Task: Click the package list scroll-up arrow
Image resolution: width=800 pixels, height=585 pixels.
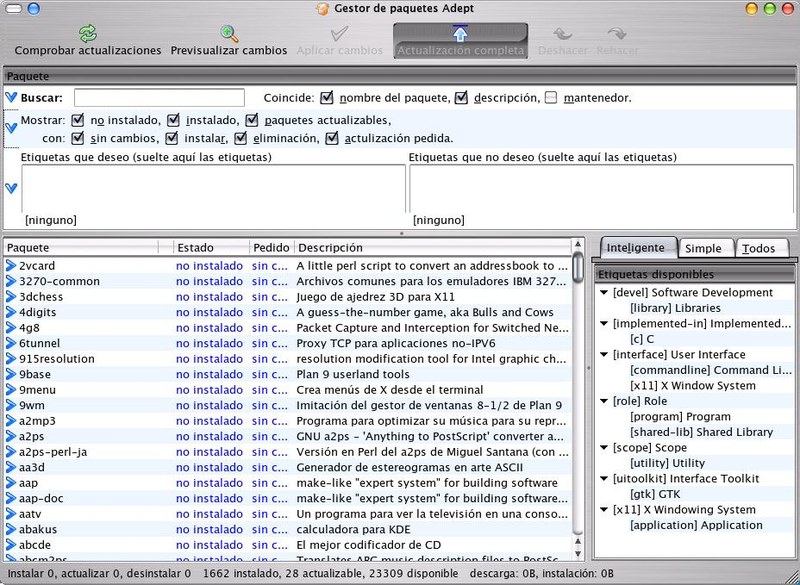Action: pos(578,245)
